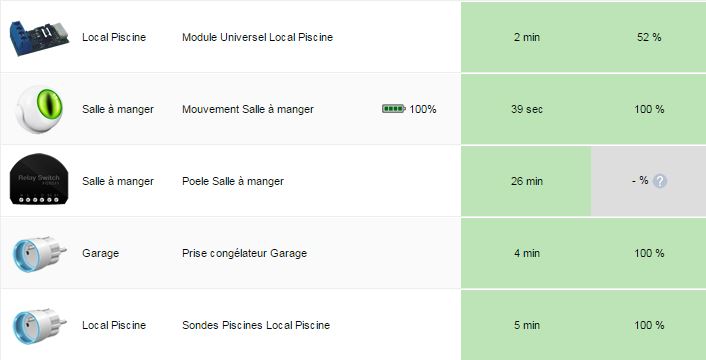Image resolution: width=706 pixels, height=360 pixels.
Task: Click the motion sensor eye icon
Action: [39, 109]
